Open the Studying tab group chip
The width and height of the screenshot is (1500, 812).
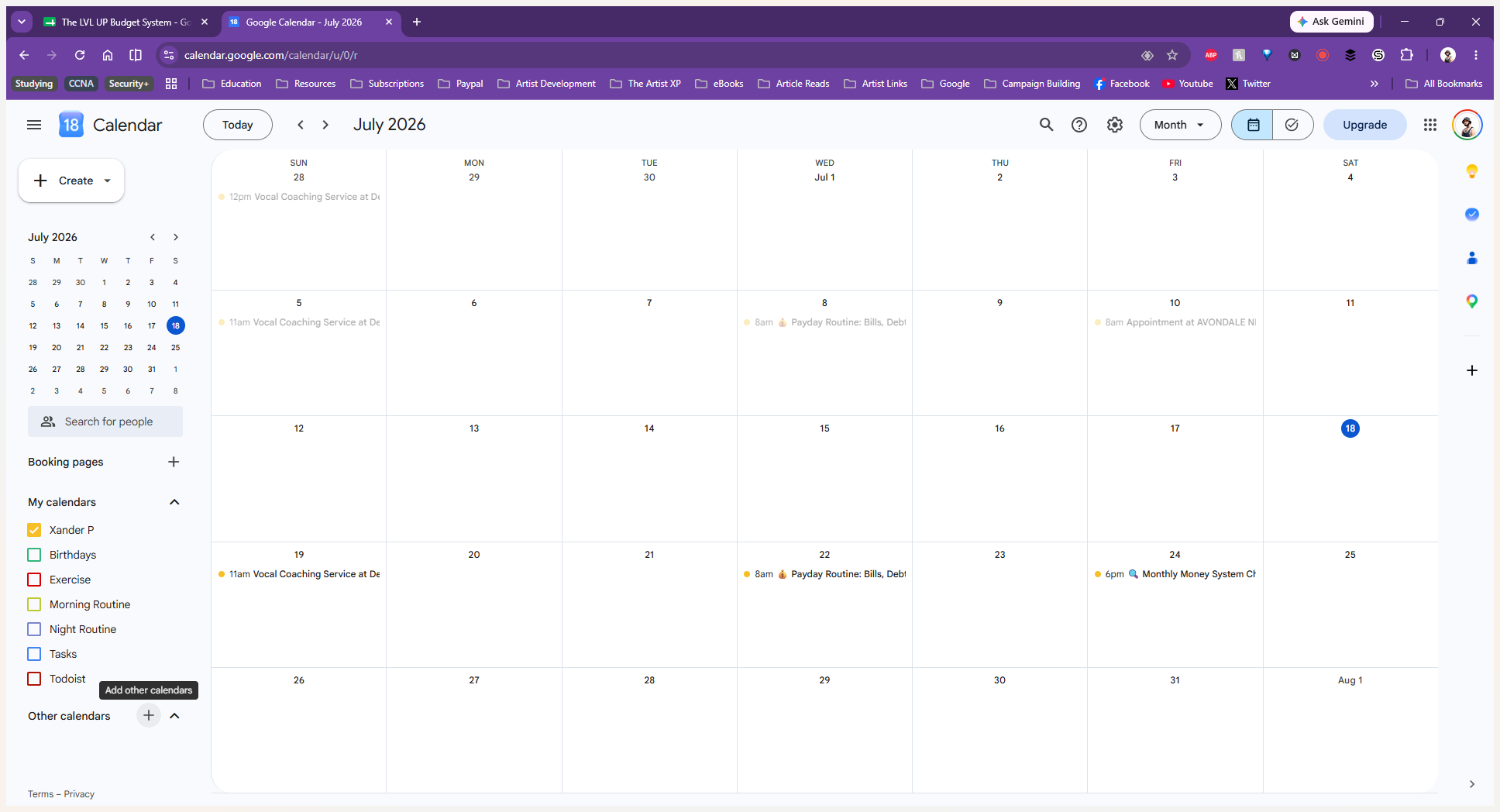pos(34,84)
